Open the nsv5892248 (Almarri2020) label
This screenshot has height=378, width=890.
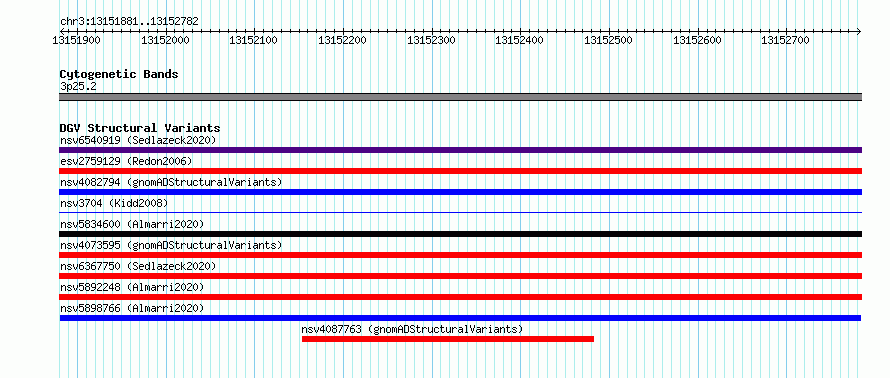tap(132, 287)
